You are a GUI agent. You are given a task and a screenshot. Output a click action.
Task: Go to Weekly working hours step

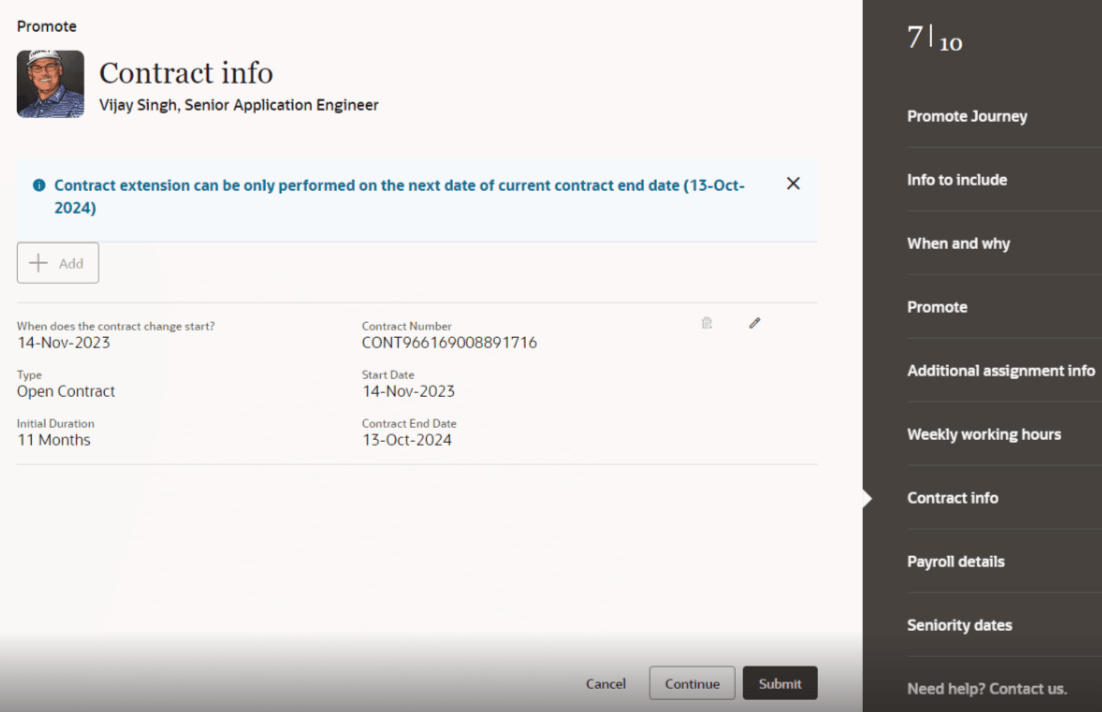[984, 434]
